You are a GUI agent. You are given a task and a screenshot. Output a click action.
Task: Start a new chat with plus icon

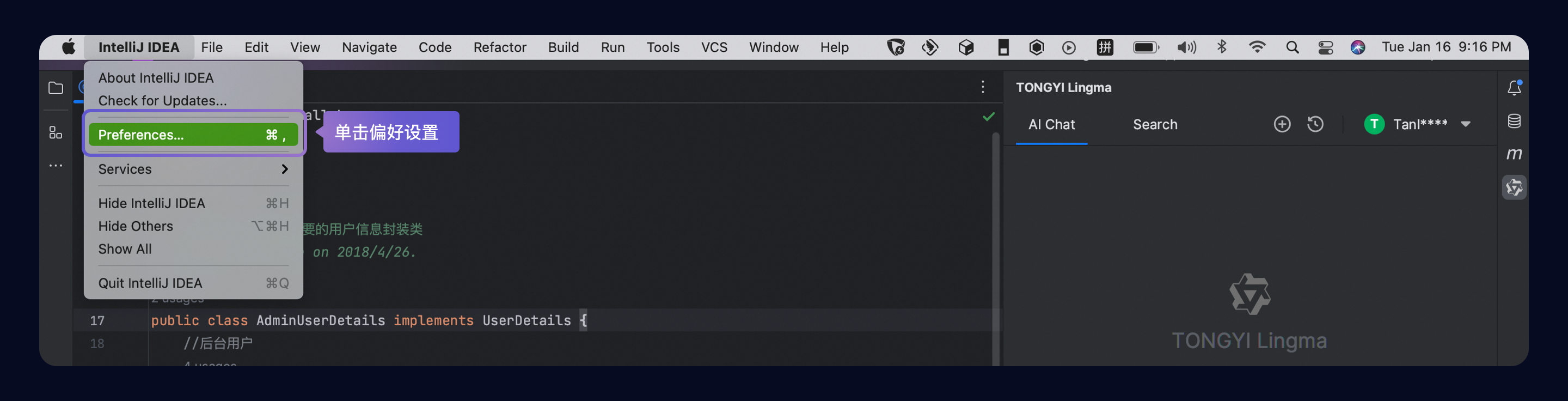[x=1282, y=124]
